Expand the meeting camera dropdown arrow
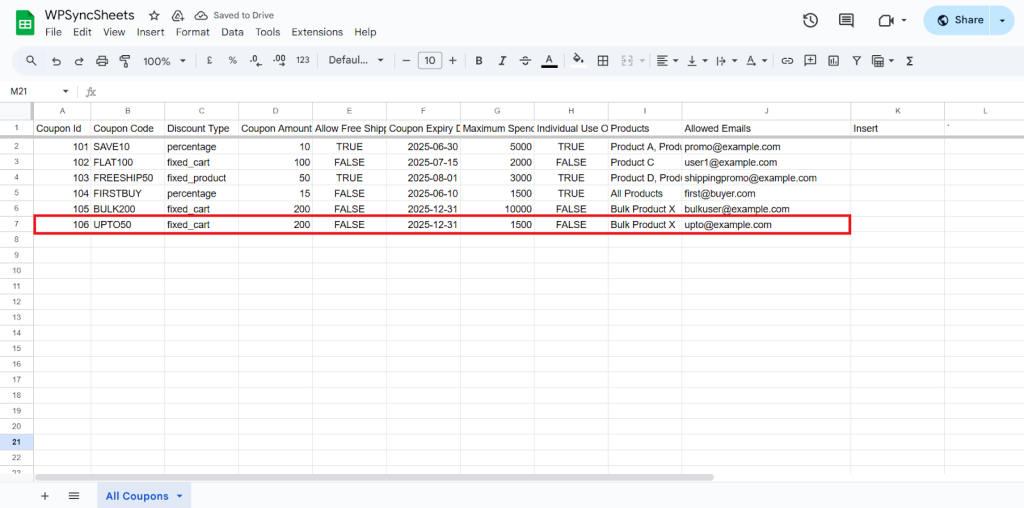 [904, 20]
